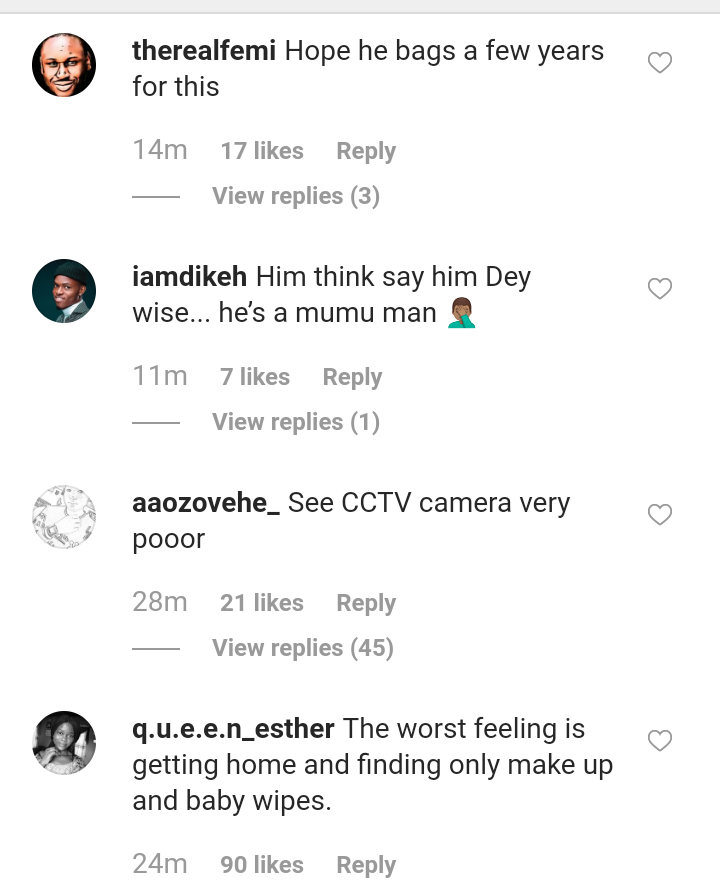View 21 likes on aaozovehe_'s comment
This screenshot has height=895, width=720.
click(x=262, y=603)
